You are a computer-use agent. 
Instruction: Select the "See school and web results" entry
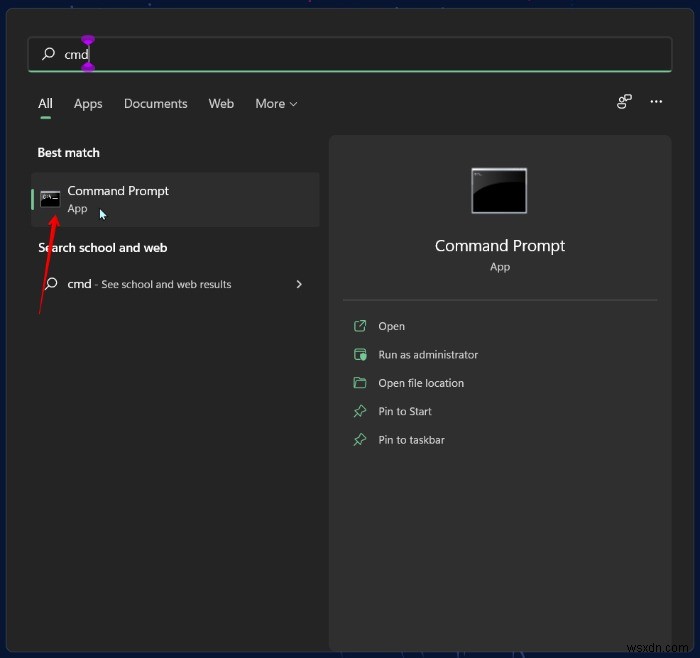166,284
